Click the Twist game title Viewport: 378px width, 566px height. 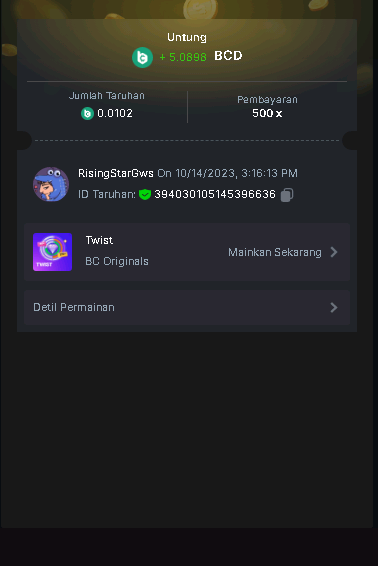click(99, 240)
